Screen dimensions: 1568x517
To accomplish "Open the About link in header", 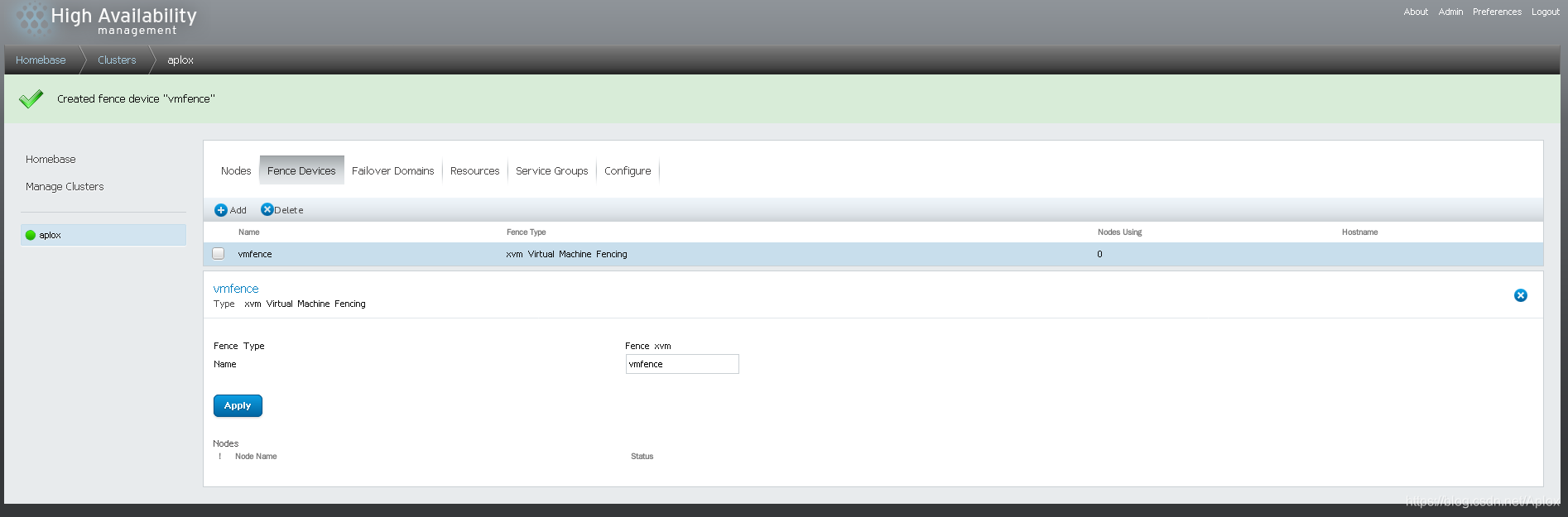I will [1416, 12].
